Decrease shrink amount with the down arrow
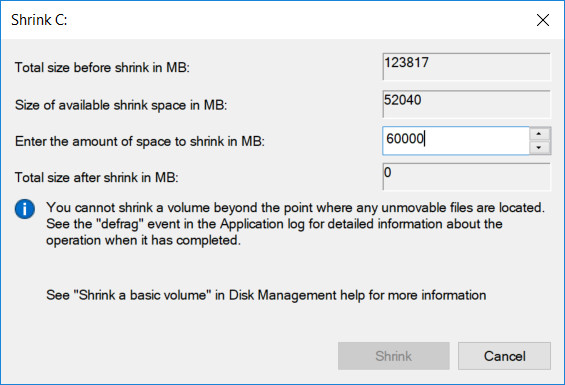This screenshot has height=385, width=565. [539, 147]
